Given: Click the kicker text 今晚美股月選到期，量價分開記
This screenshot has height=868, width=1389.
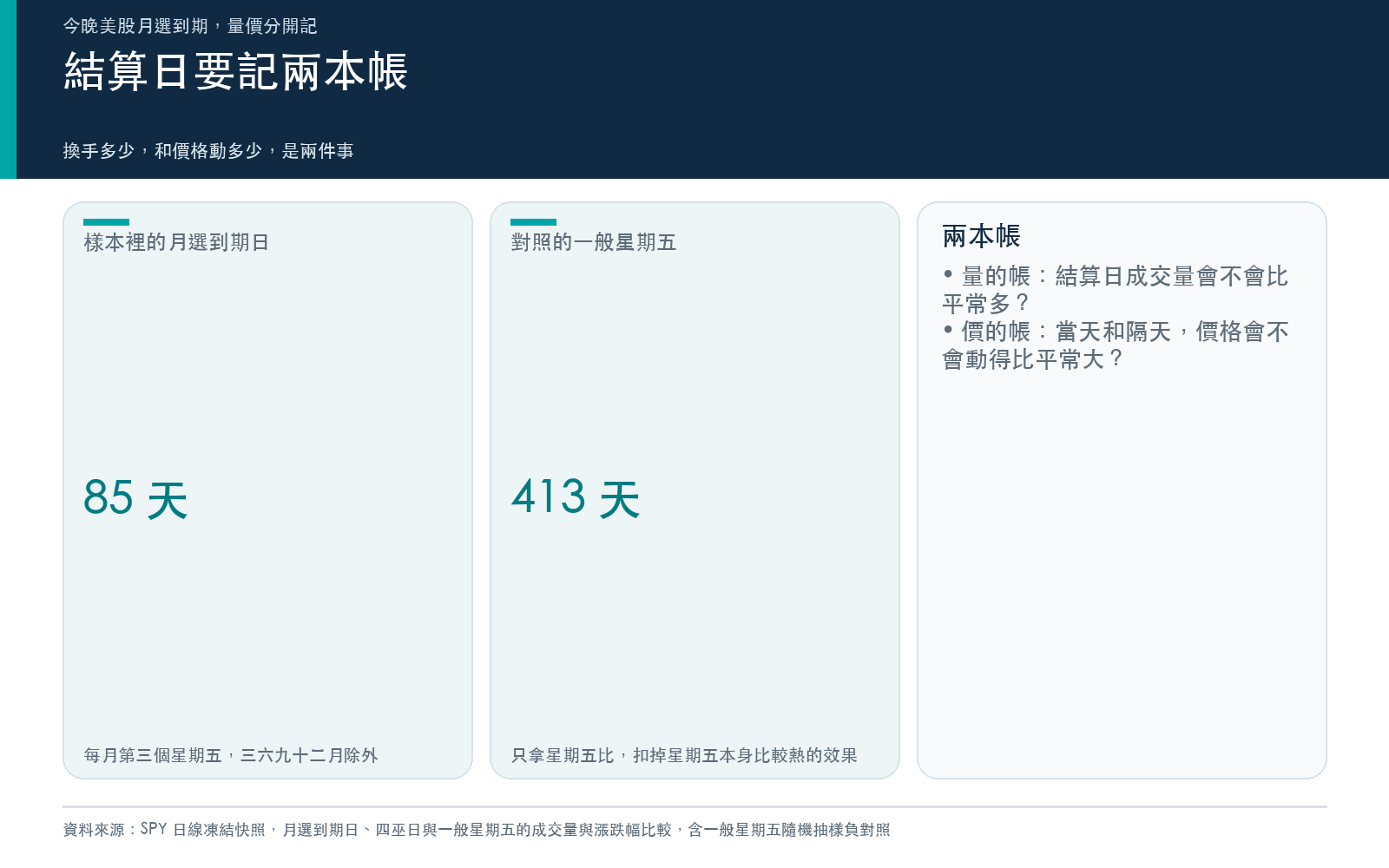Looking at the screenshot, I should 190,26.
